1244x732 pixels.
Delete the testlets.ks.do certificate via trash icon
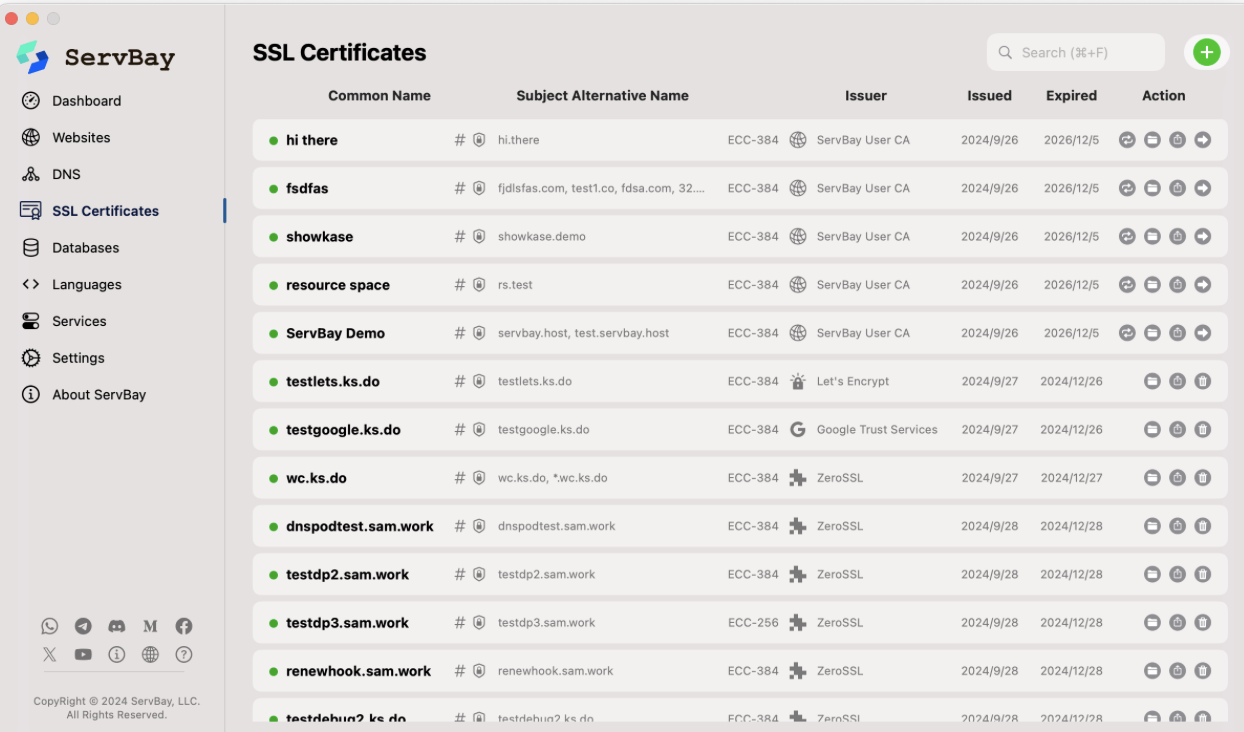click(1203, 381)
